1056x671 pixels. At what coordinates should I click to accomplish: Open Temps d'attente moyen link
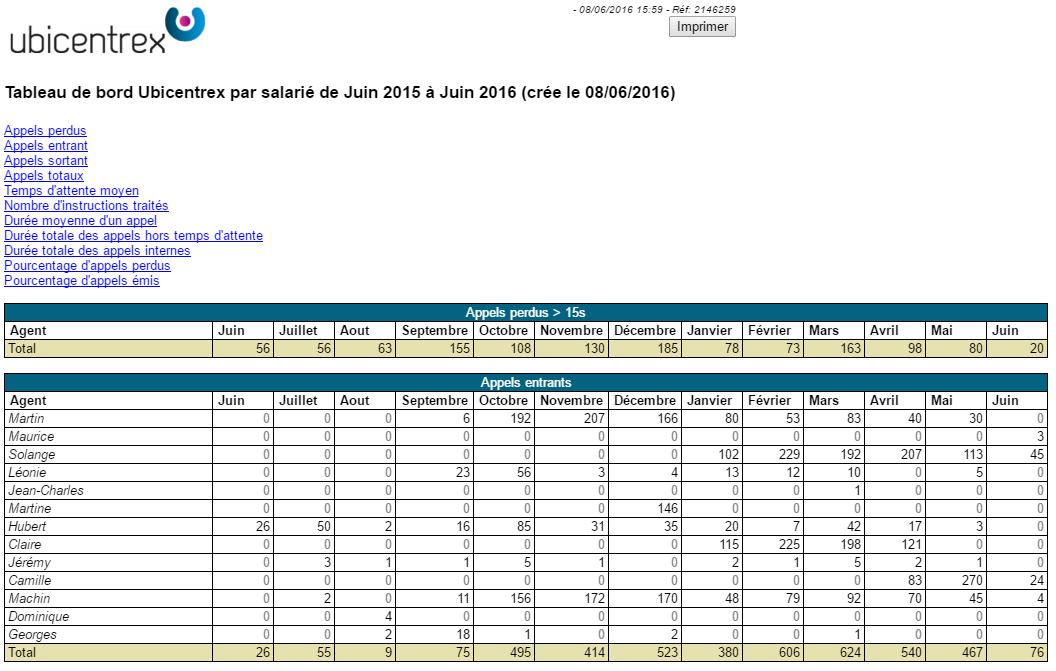click(x=71, y=191)
